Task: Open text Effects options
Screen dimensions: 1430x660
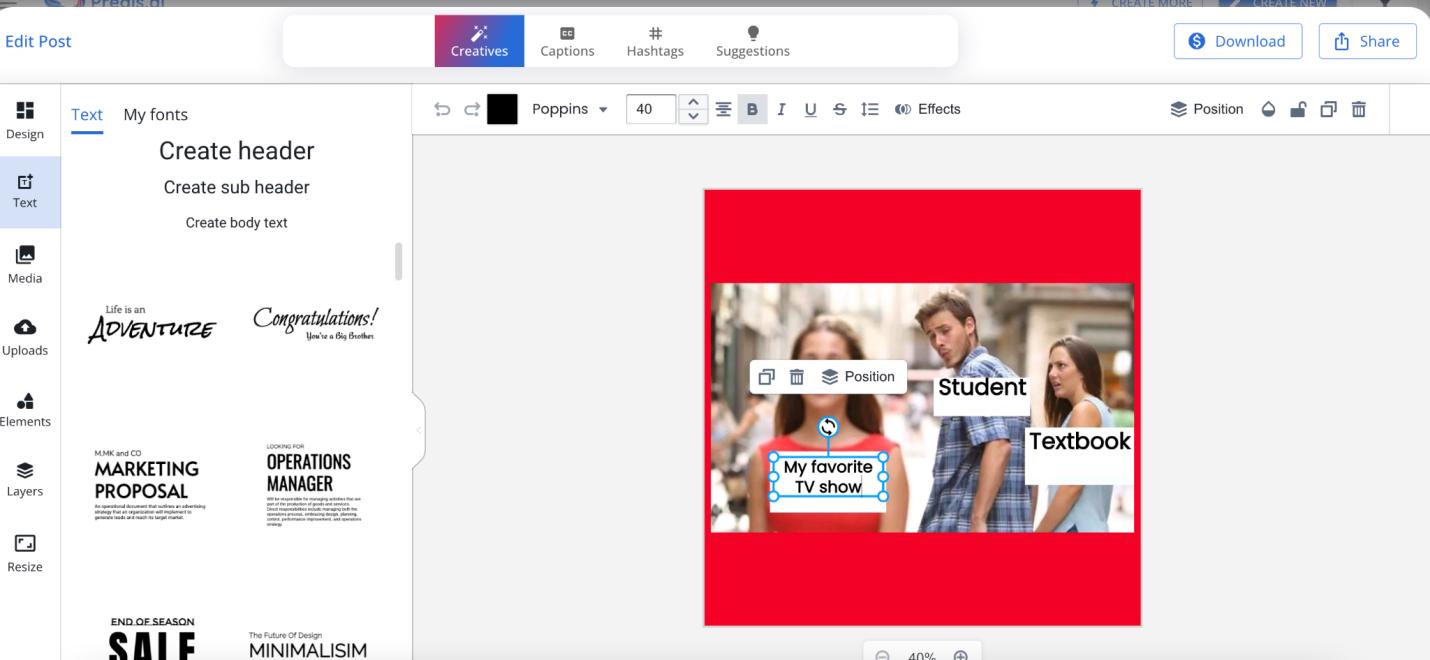Action: coord(927,109)
